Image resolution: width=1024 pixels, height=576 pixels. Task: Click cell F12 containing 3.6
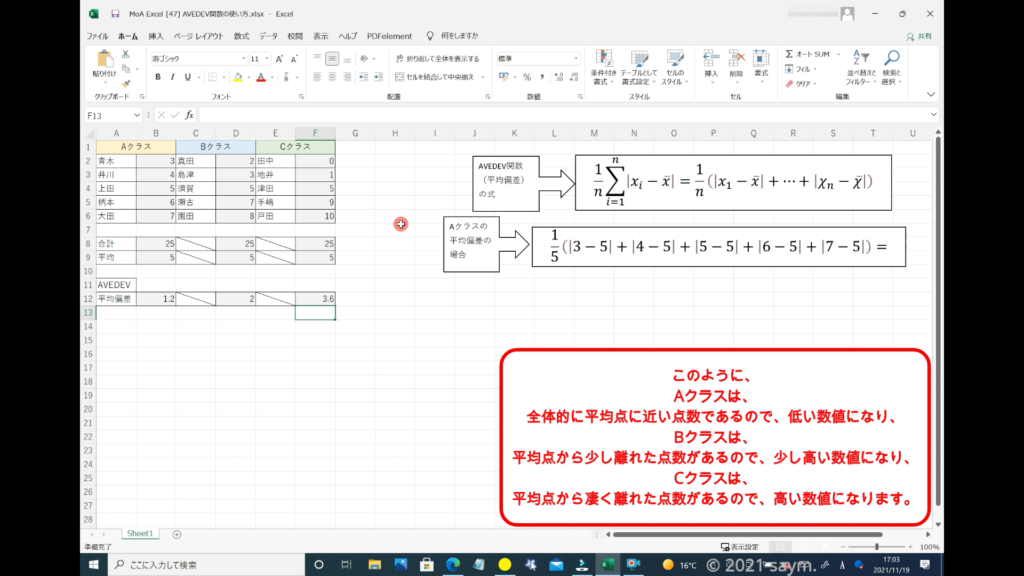[315, 298]
